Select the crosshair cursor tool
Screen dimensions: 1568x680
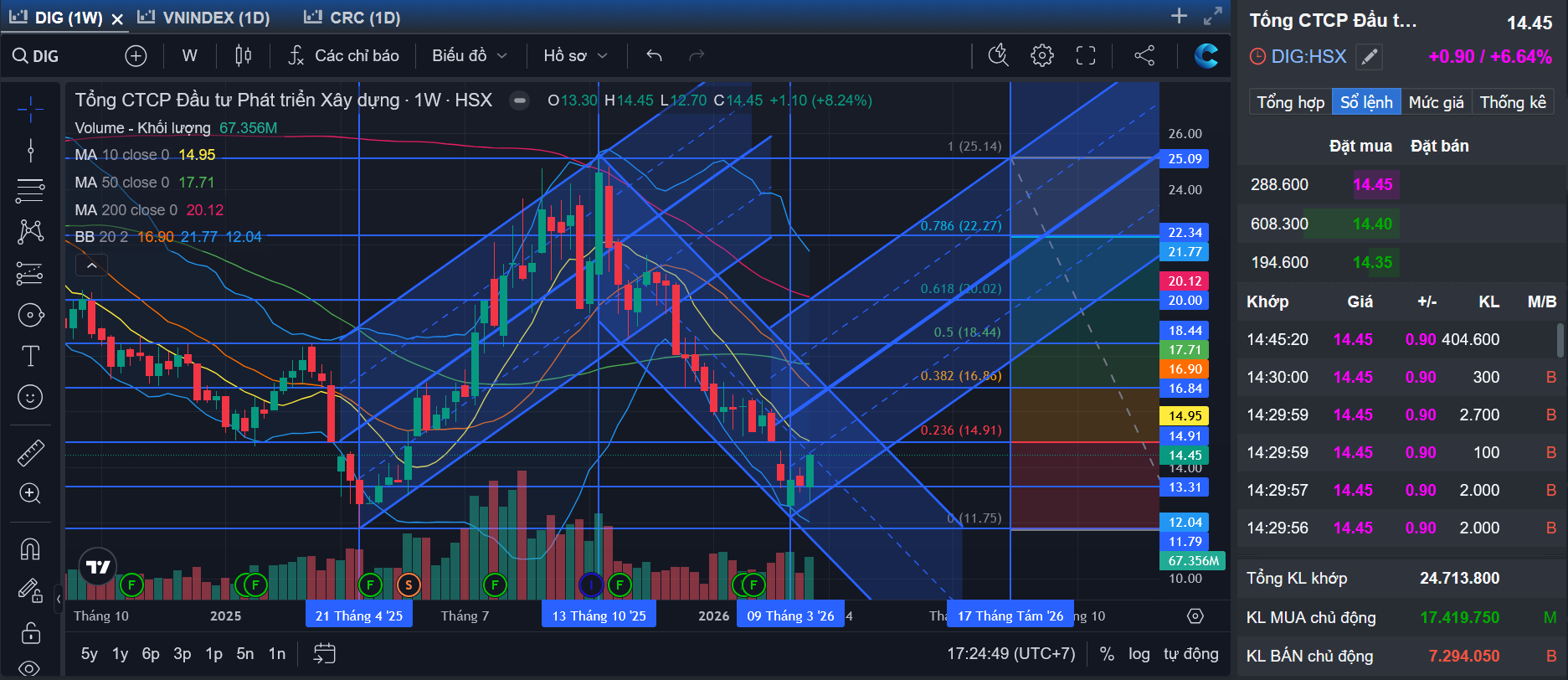[30, 108]
